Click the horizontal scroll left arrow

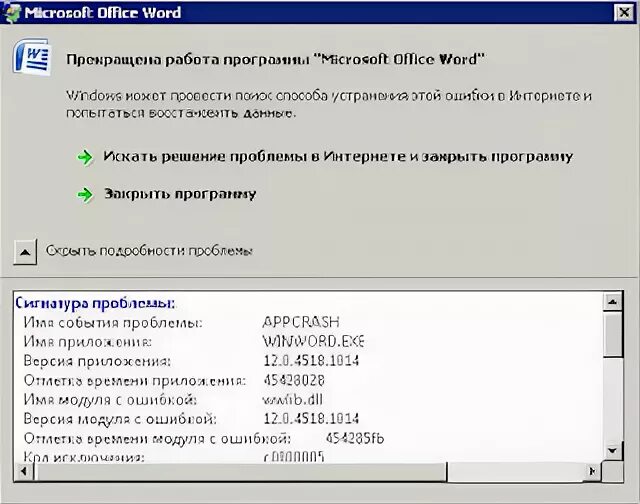(24, 471)
